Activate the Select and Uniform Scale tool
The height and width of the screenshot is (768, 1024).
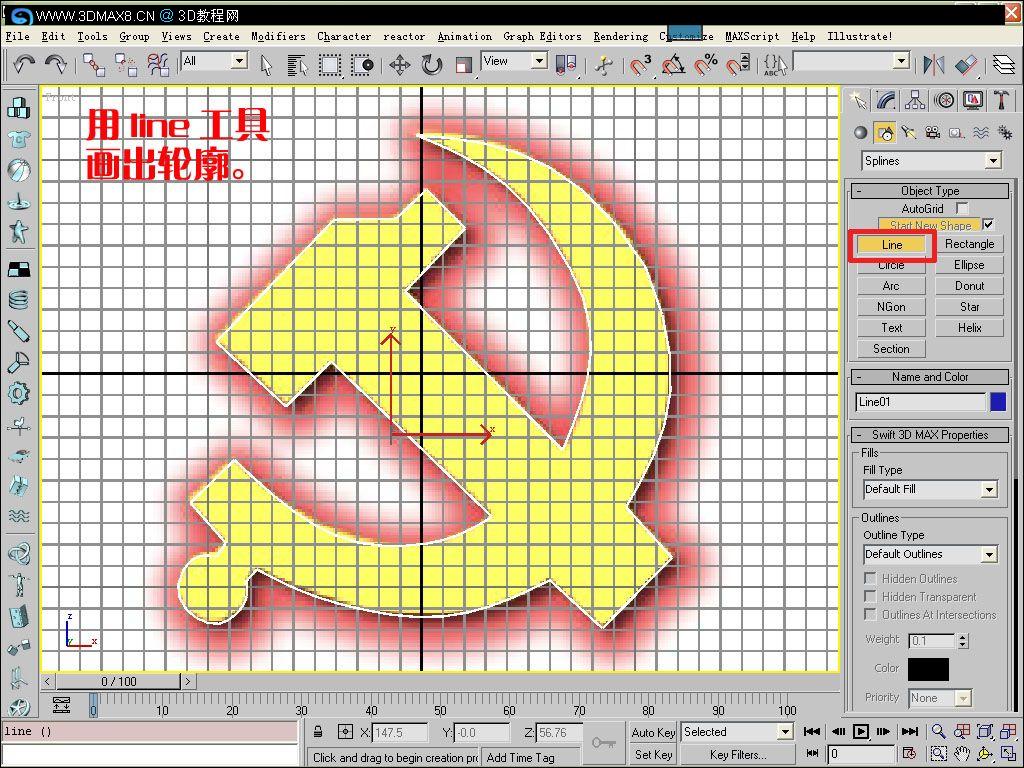464,65
